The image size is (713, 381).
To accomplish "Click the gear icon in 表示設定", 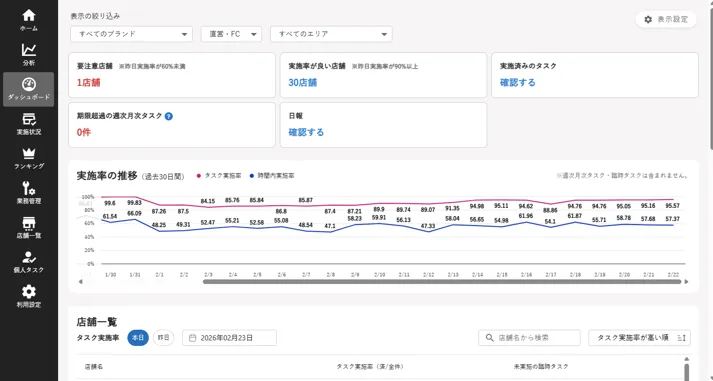I will [x=648, y=20].
